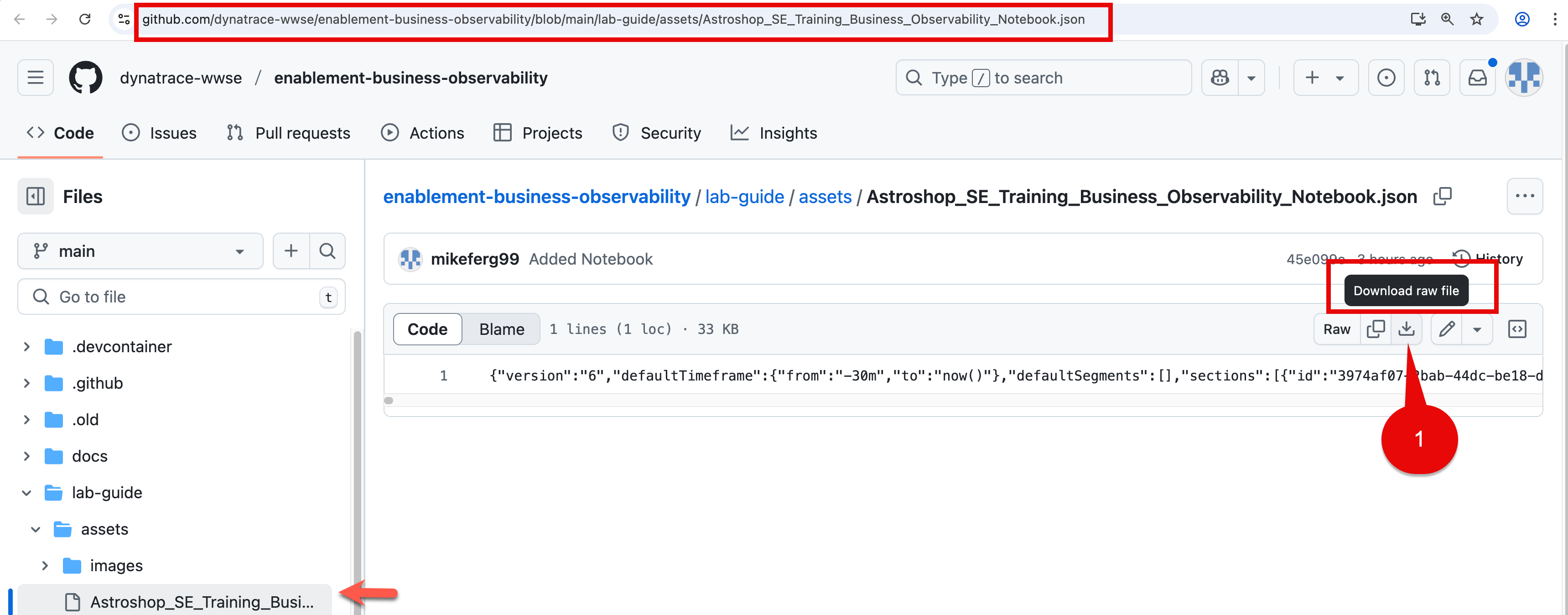The height and width of the screenshot is (615, 1568).
Task: Open the Copilot dropdown arrow
Action: pyautogui.click(x=1251, y=78)
